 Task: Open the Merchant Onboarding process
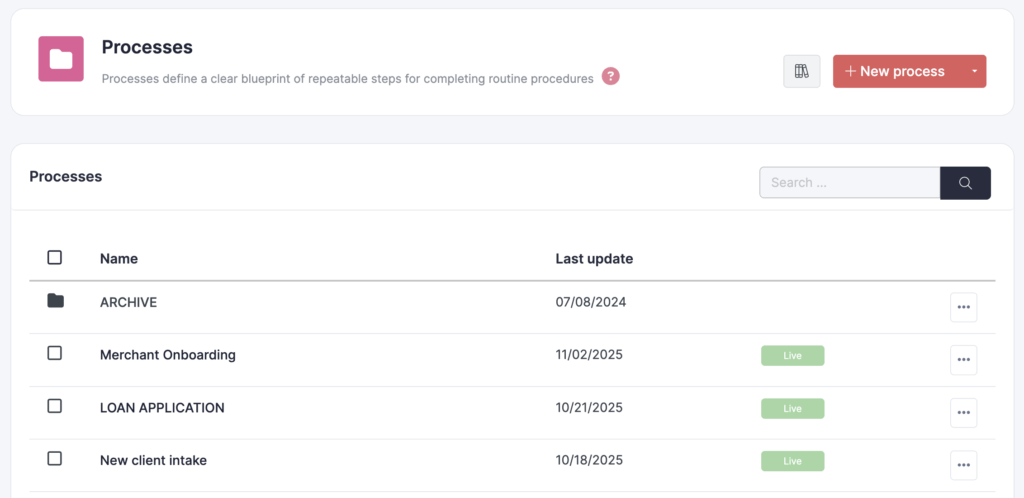pos(167,355)
